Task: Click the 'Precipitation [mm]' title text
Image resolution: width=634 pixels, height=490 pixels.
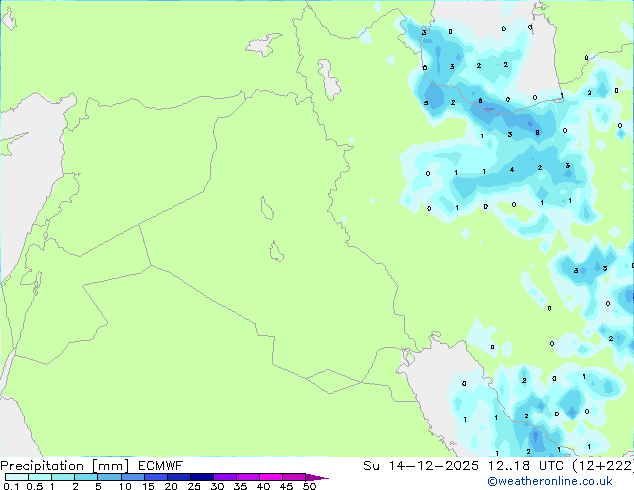Action: point(65,466)
